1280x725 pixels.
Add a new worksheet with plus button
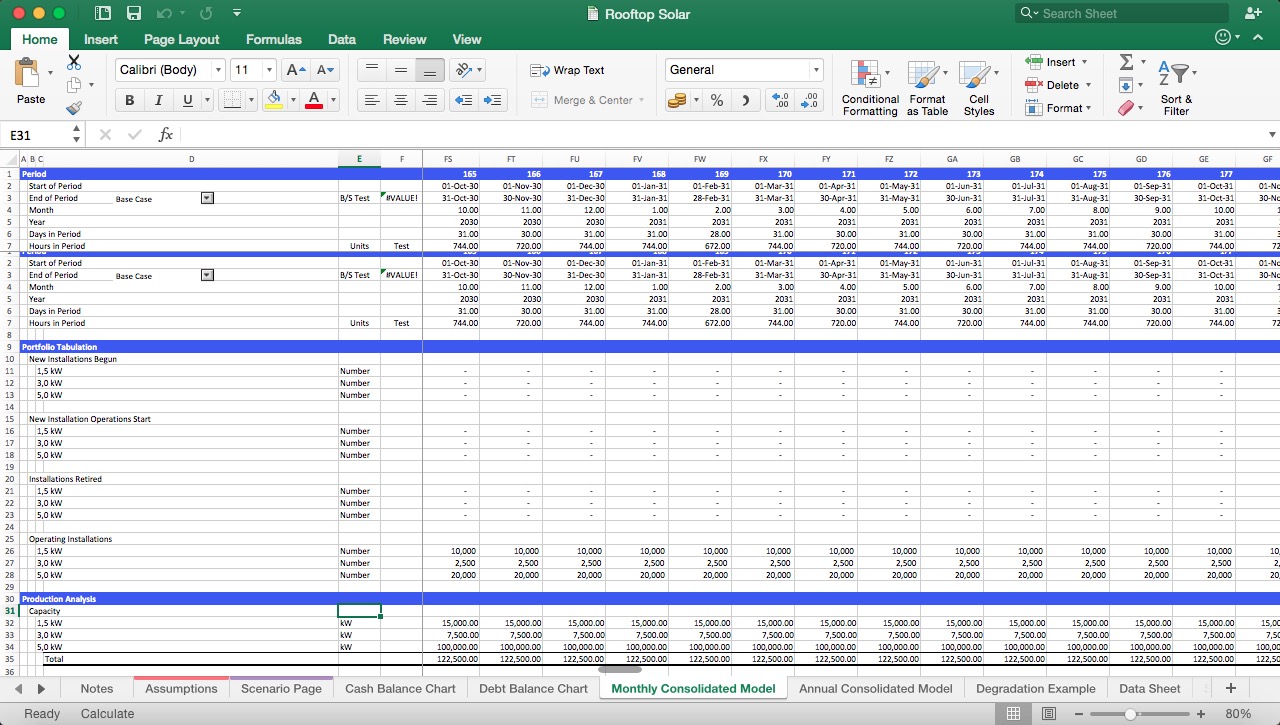point(1231,688)
